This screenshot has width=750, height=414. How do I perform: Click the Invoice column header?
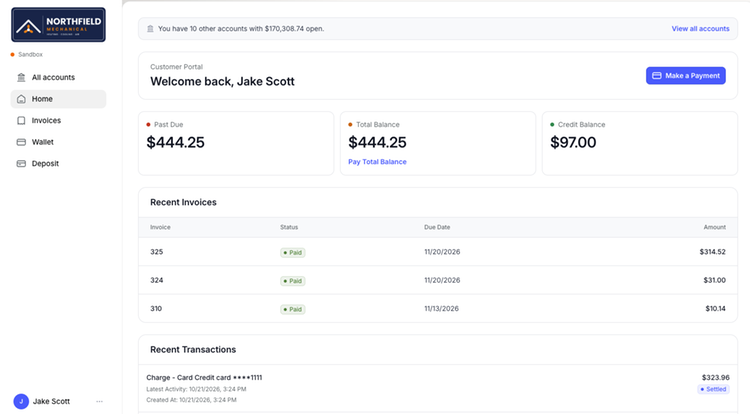click(160, 227)
